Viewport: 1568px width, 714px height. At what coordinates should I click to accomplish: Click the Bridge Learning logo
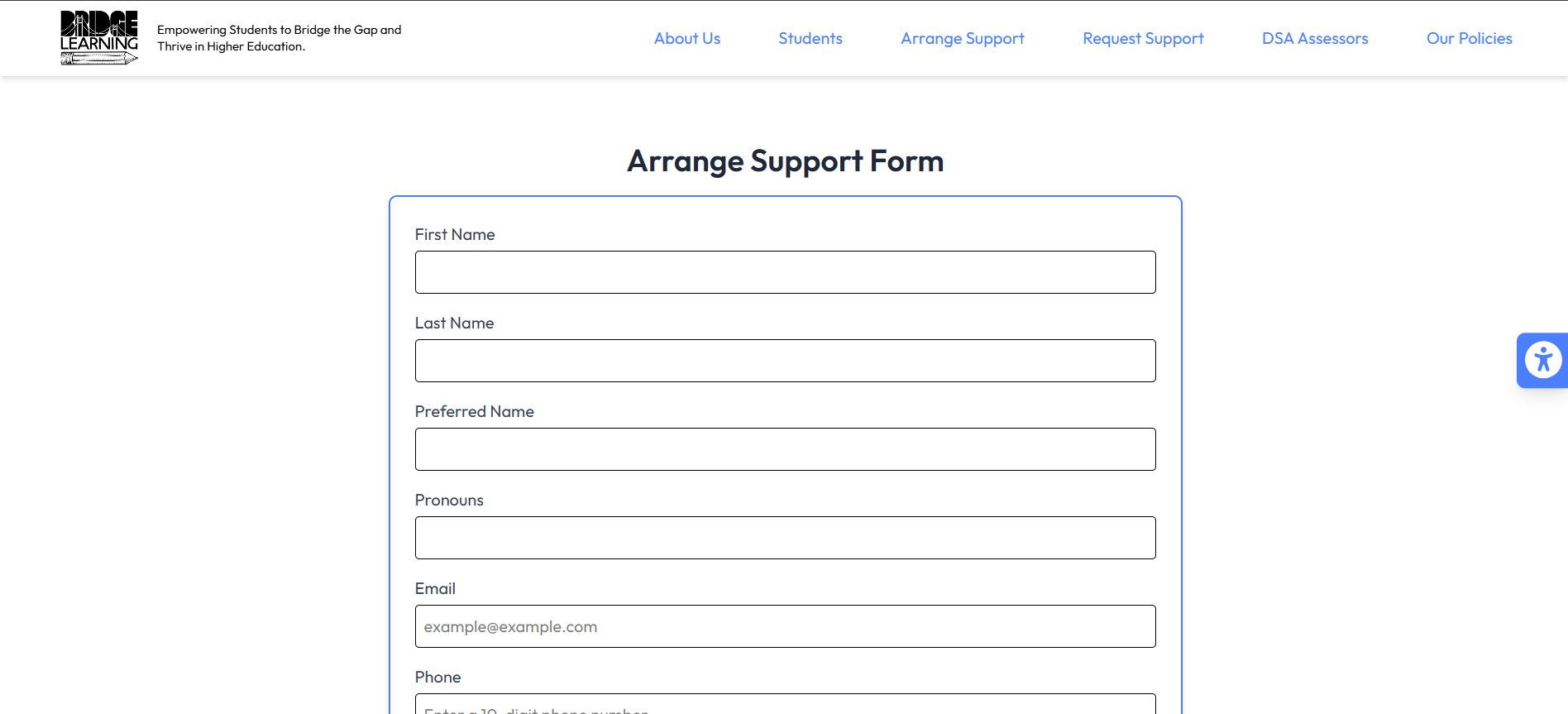(99, 38)
